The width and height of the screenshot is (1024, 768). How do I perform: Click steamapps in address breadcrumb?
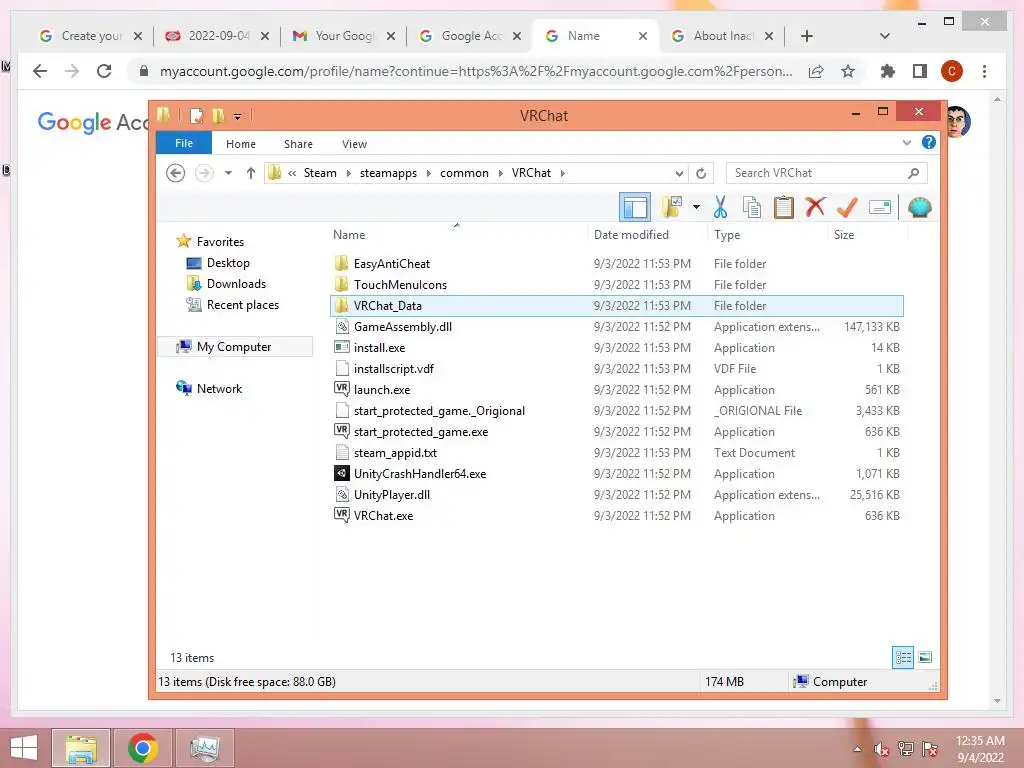point(388,173)
